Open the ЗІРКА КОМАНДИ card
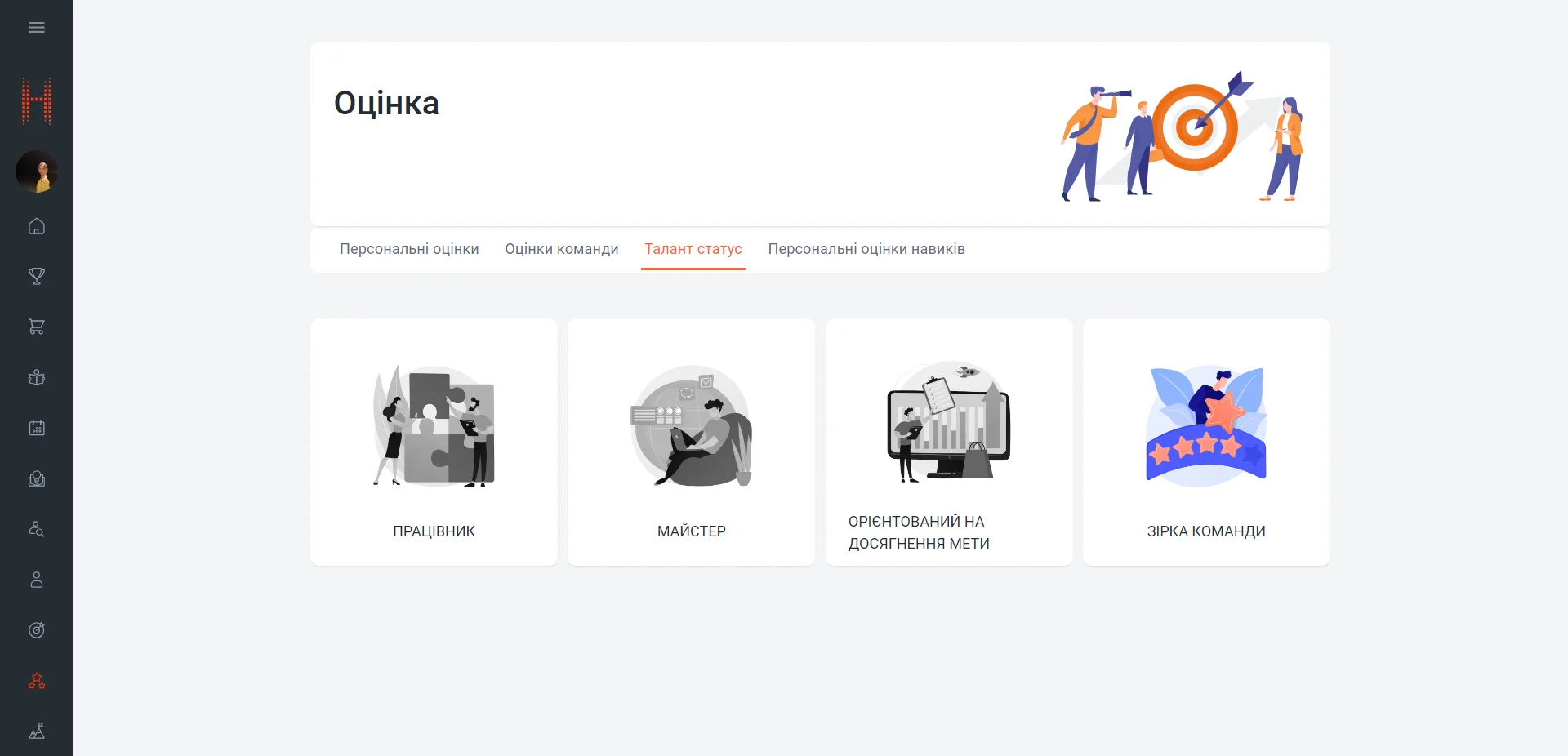The width and height of the screenshot is (1568, 756). [1206, 442]
